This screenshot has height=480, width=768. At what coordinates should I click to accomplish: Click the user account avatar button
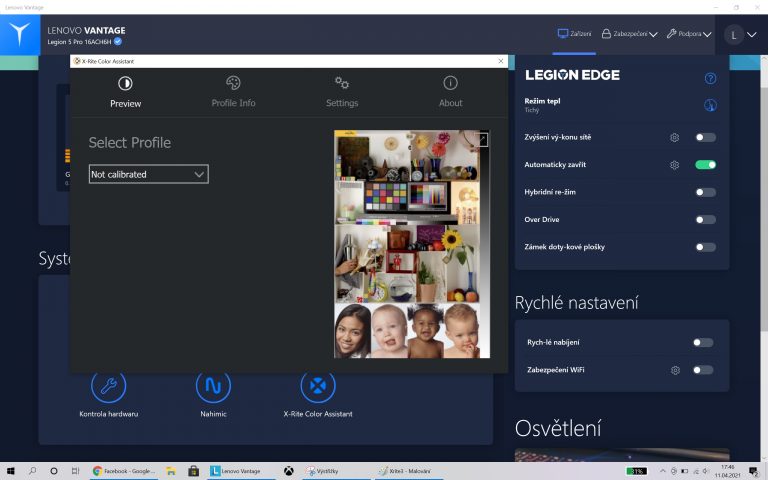click(x=735, y=34)
